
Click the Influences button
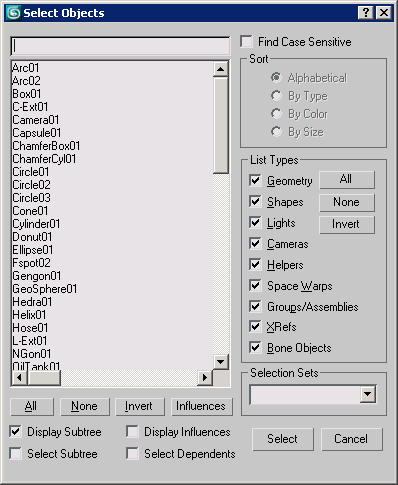pyautogui.click(x=202, y=407)
